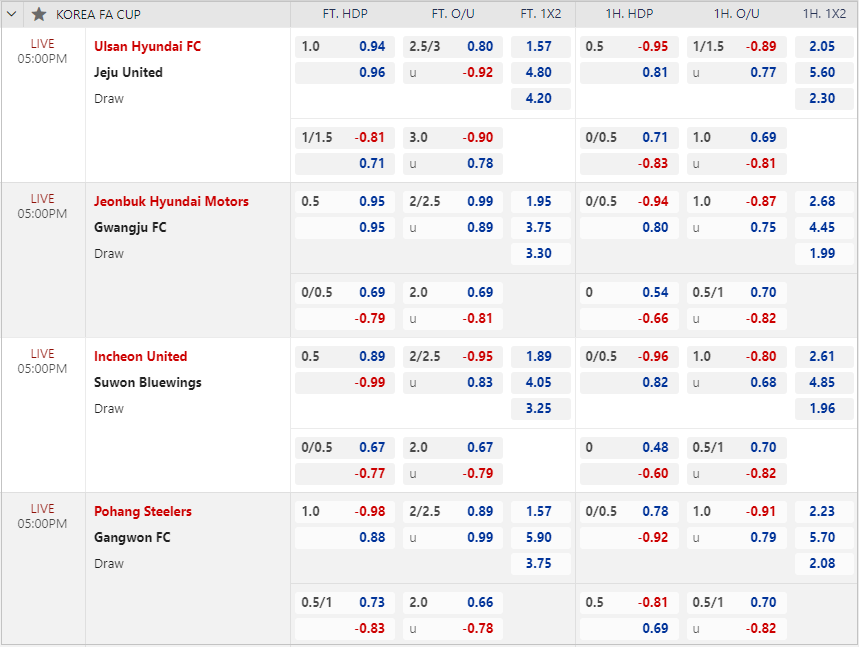
Task: Pick Incheon–Suwon full-time draw odds 3.25
Action: coord(540,409)
